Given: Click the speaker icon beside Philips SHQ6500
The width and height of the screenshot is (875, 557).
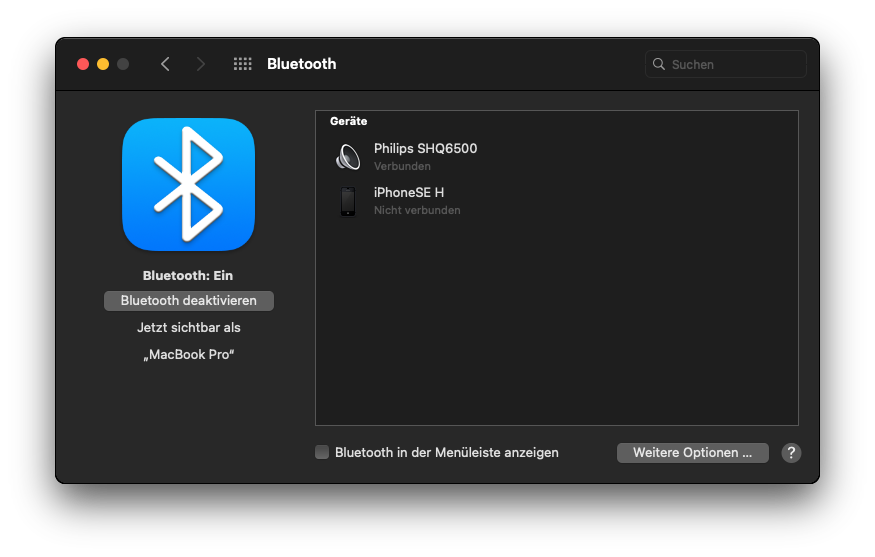Looking at the screenshot, I should point(348,157).
